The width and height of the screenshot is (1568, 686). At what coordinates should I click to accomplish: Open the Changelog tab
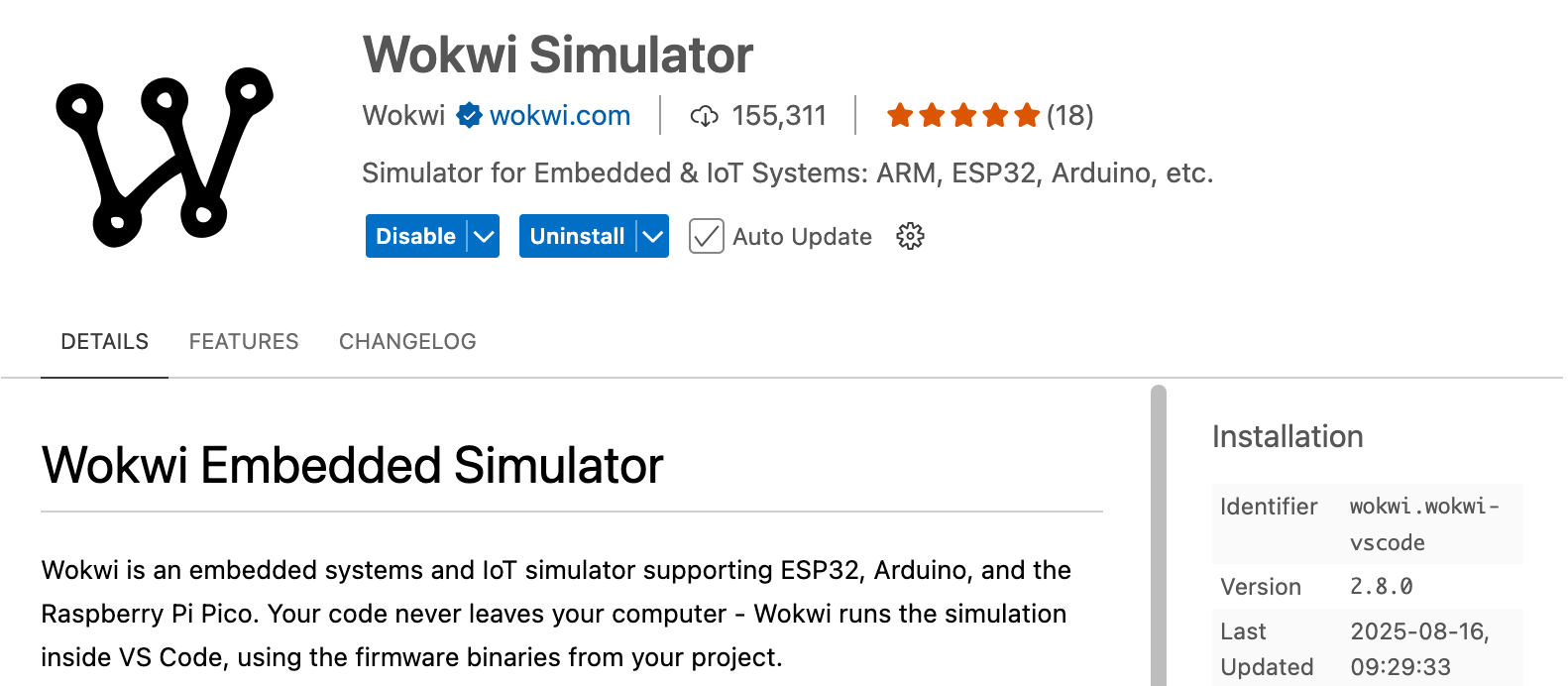[x=407, y=342]
